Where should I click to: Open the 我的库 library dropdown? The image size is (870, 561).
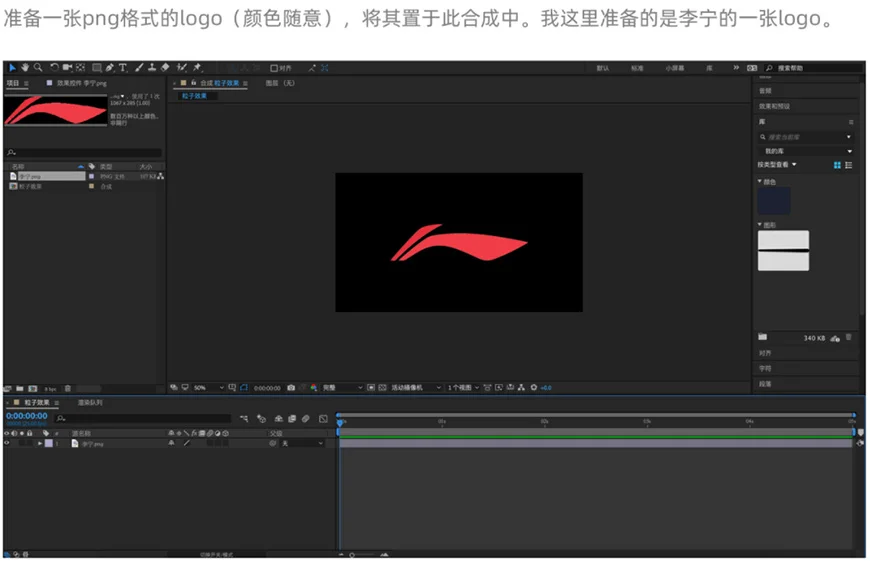[805, 151]
